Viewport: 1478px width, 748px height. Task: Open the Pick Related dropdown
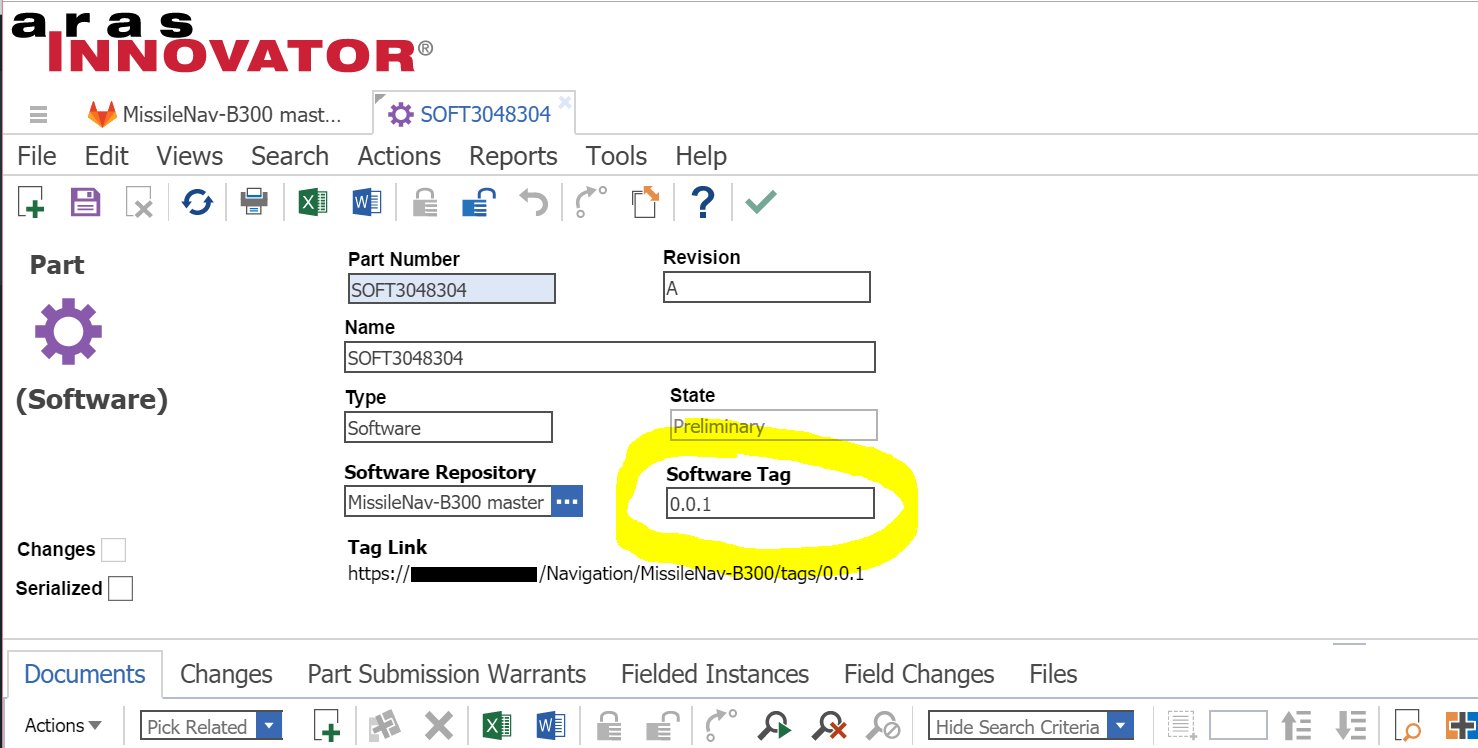point(269,726)
